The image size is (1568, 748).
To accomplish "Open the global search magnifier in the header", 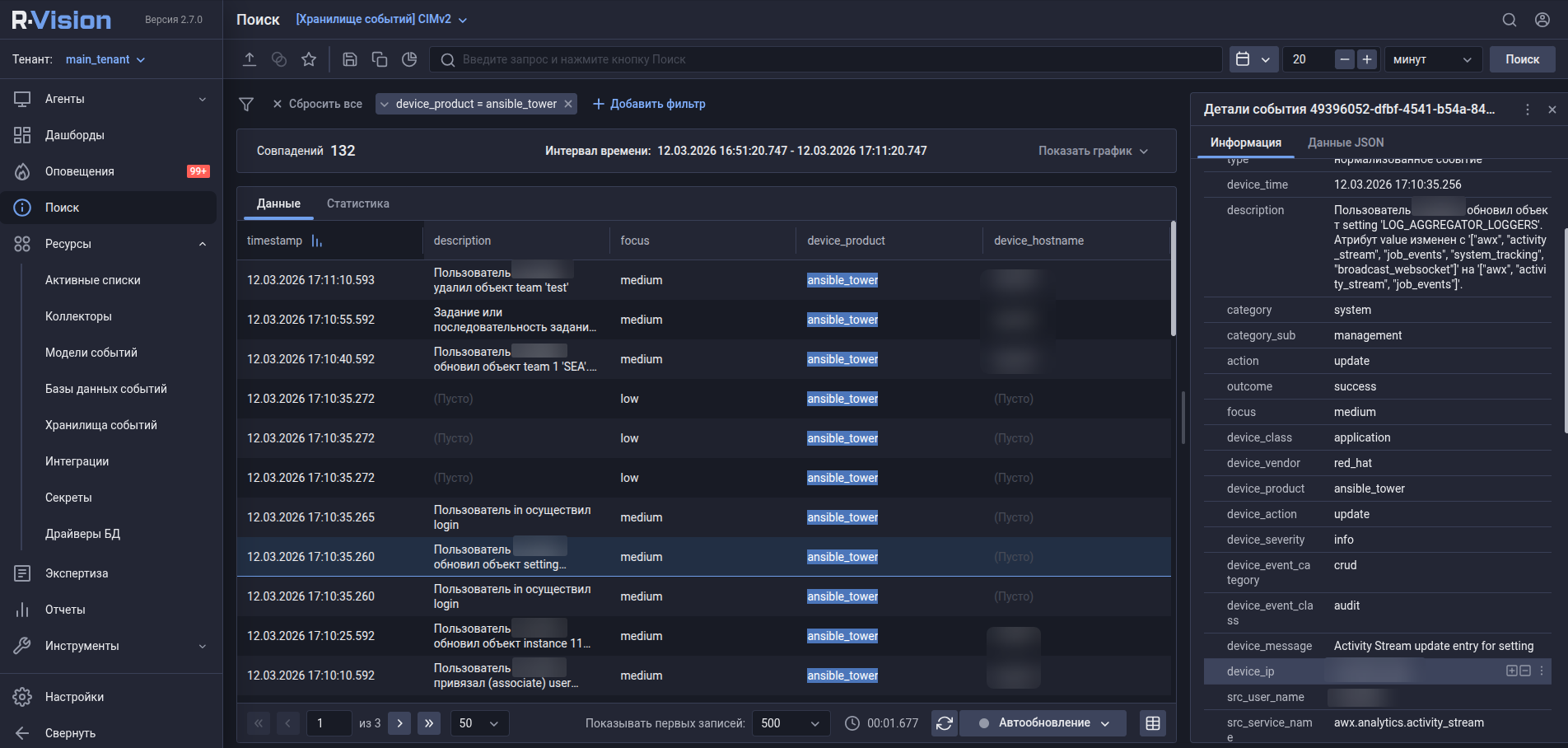I will [x=1510, y=19].
